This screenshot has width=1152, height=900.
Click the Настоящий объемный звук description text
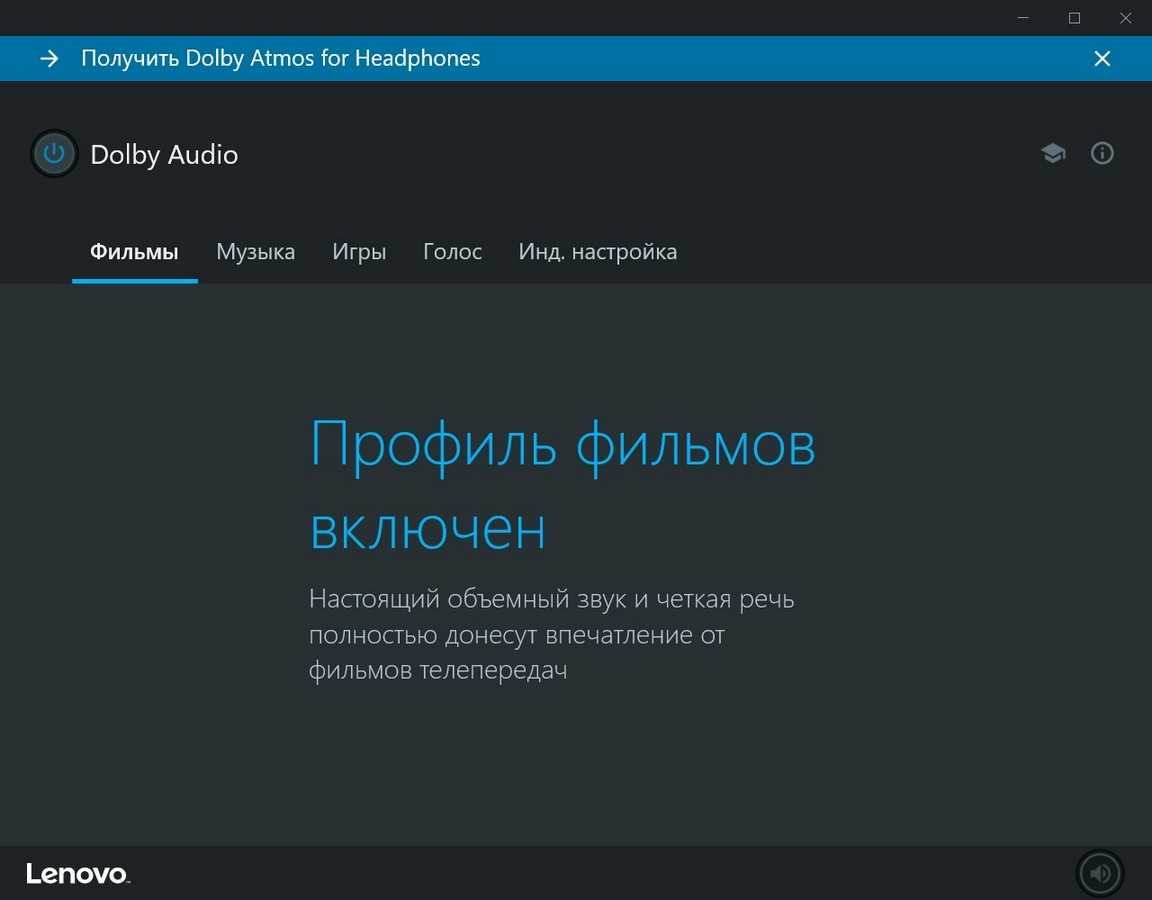[x=551, y=634]
